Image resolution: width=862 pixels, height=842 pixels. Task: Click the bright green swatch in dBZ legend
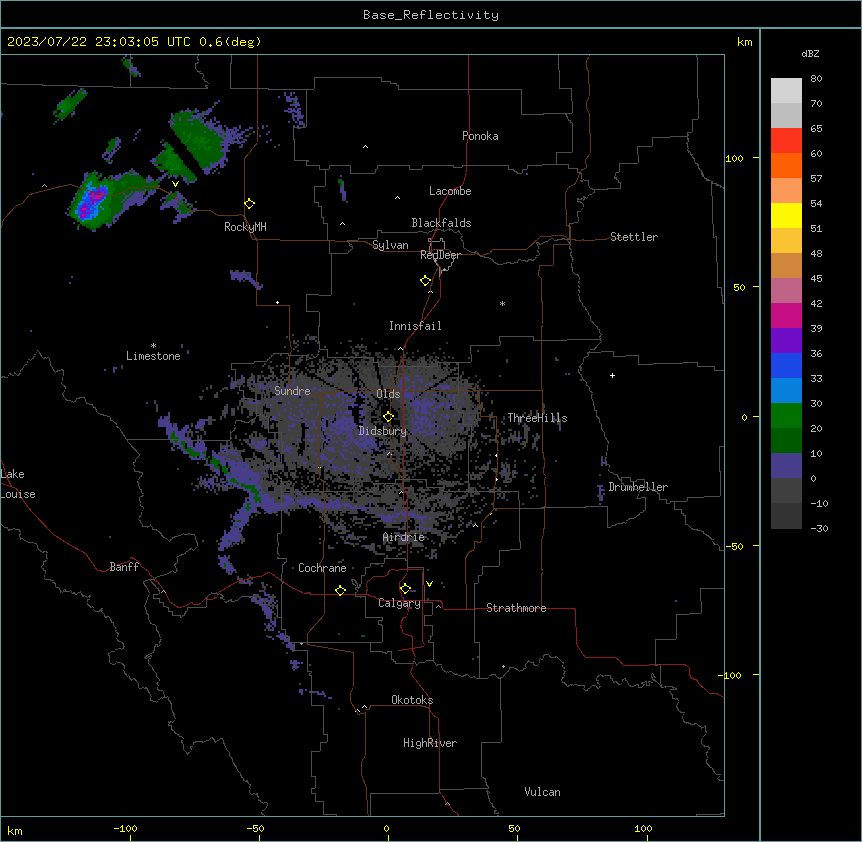[786, 416]
